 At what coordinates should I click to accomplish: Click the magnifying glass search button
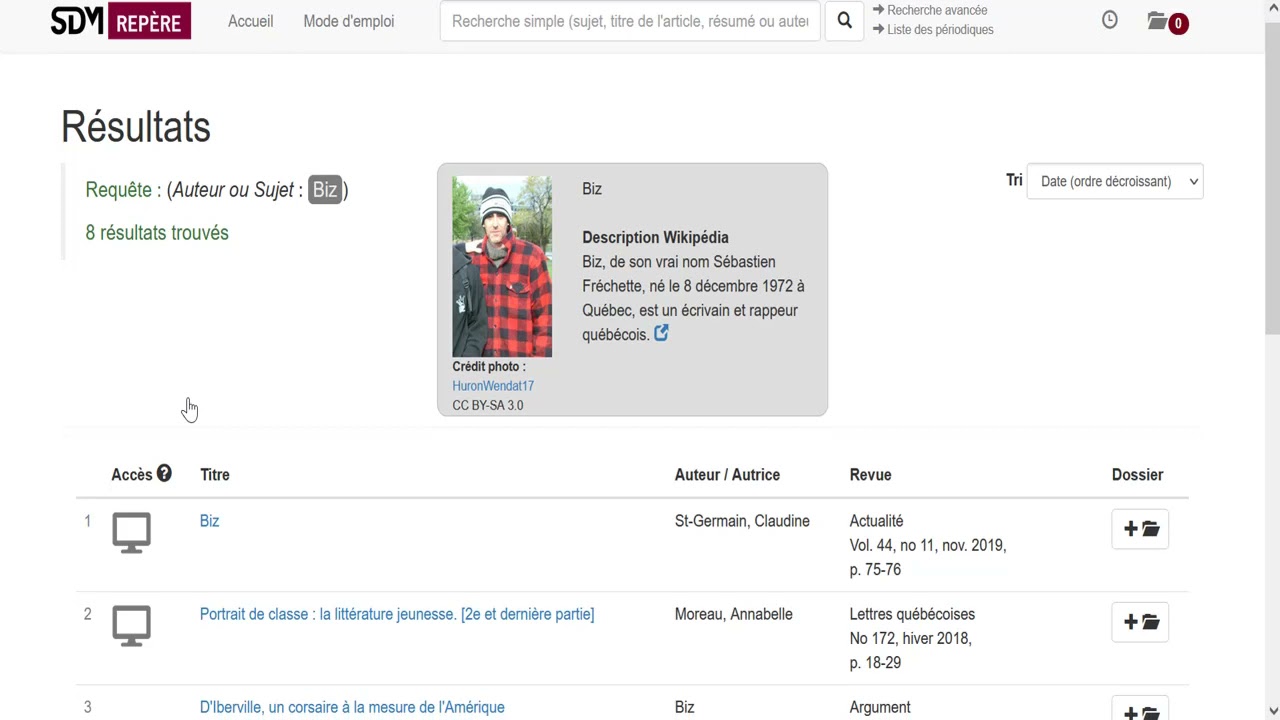pos(845,21)
